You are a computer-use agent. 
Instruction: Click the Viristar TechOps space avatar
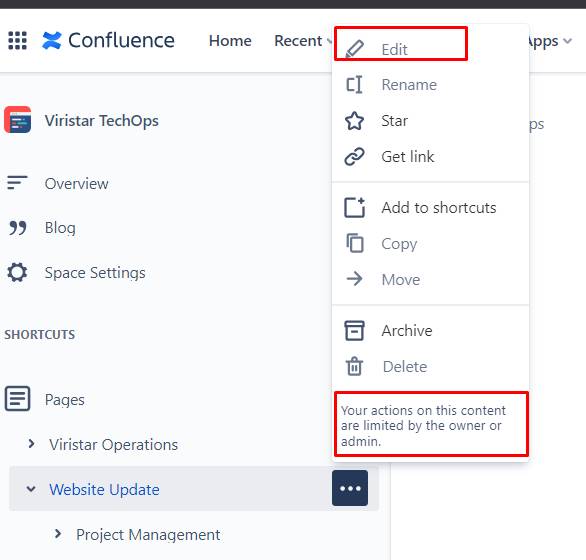(x=18, y=120)
